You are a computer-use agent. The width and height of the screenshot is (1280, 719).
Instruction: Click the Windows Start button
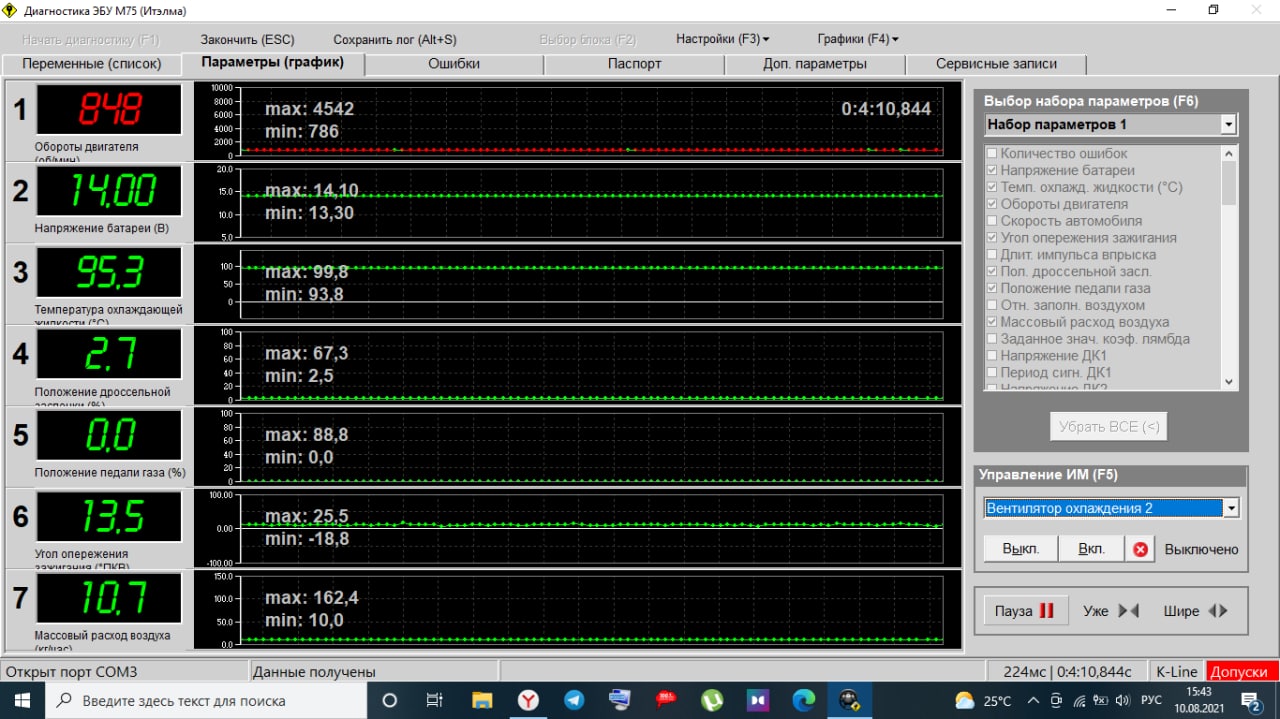click(23, 700)
